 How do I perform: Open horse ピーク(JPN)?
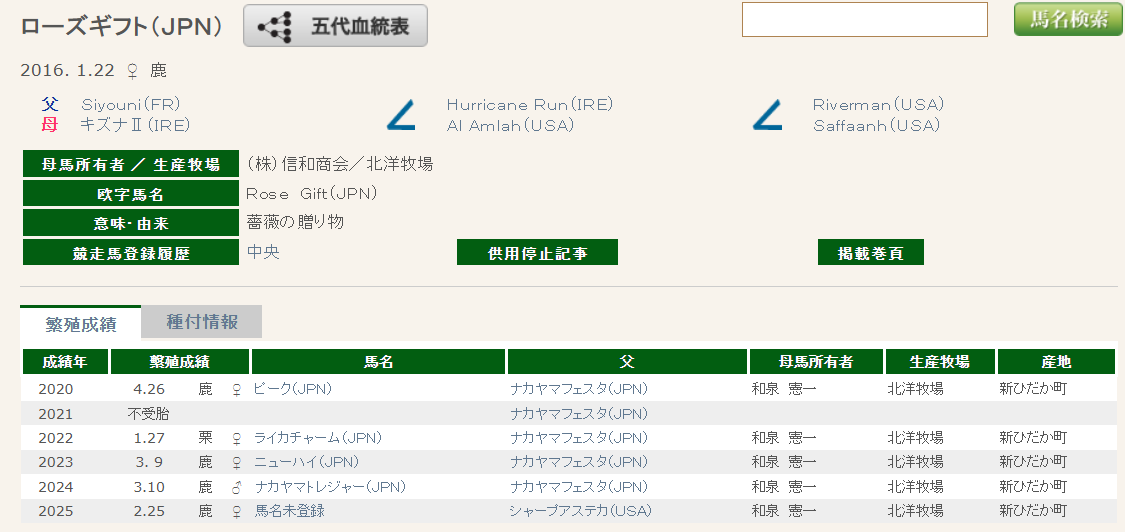tap(293, 388)
